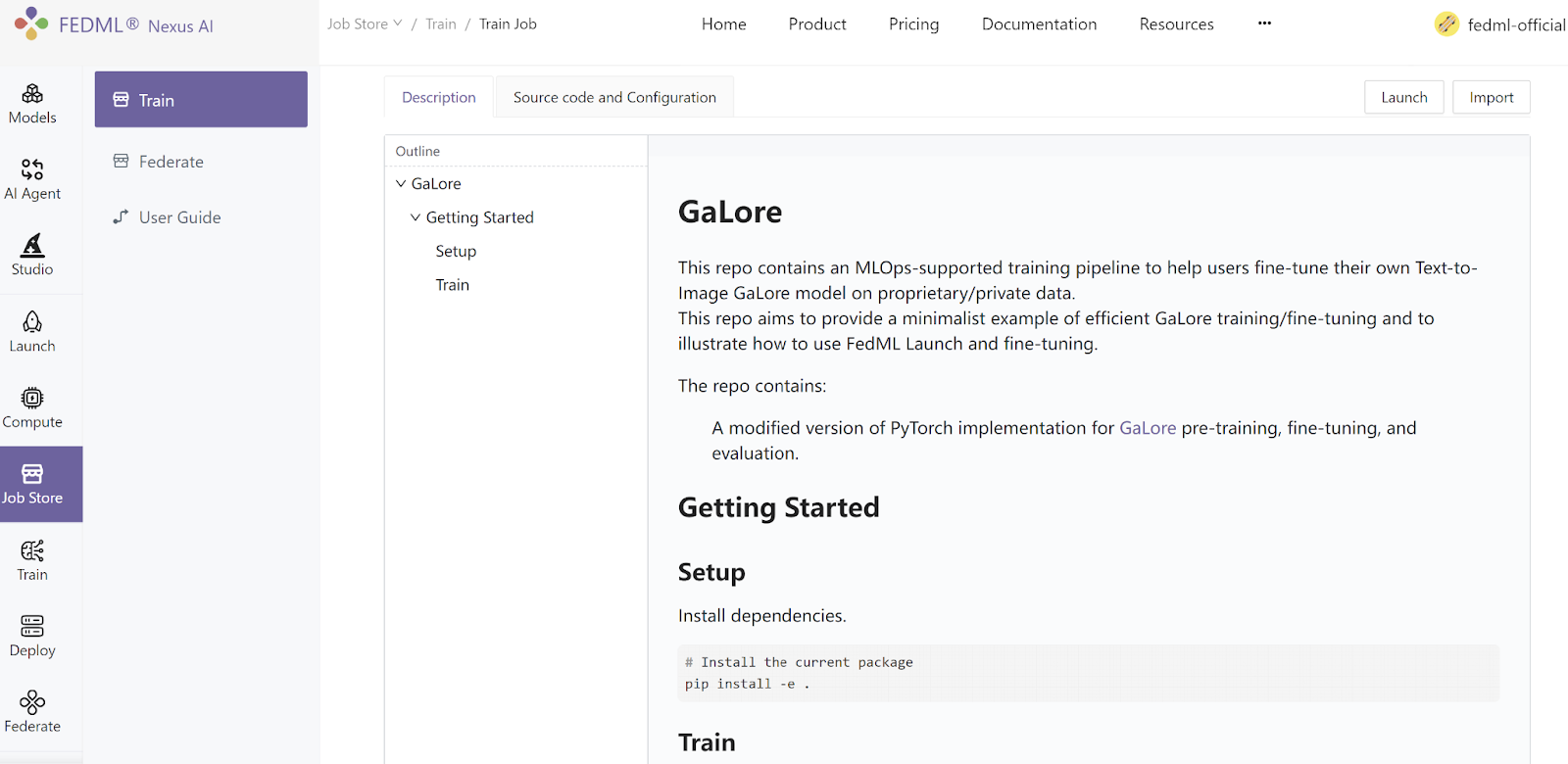The height and width of the screenshot is (764, 1568).
Task: Select the GaLore outline entry text
Action: (436, 183)
